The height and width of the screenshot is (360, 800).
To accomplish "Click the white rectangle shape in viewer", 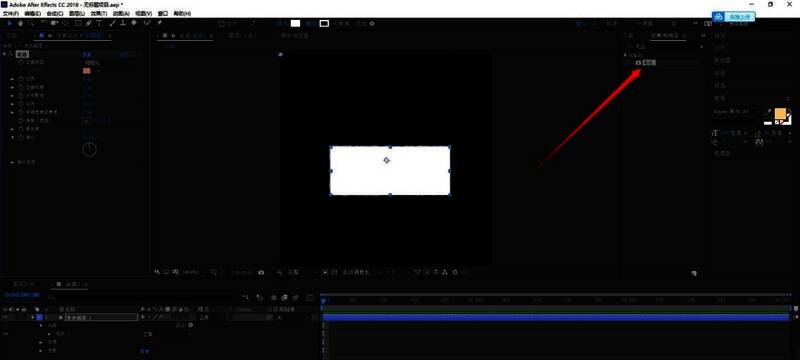I will click(x=390, y=170).
